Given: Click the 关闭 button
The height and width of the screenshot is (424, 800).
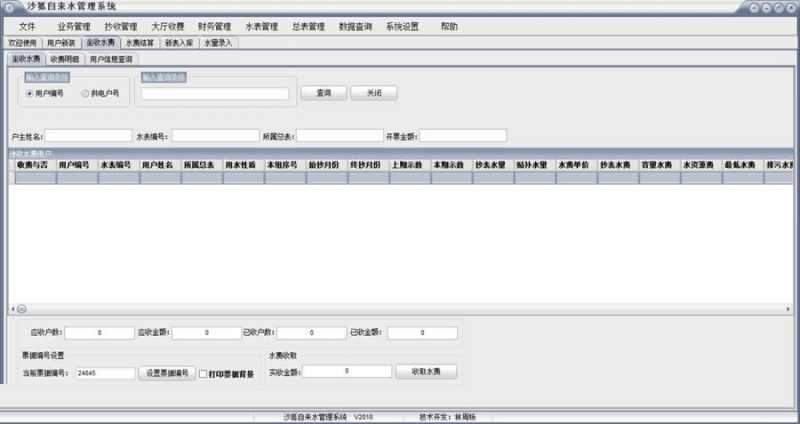Looking at the screenshot, I should coord(373,93).
